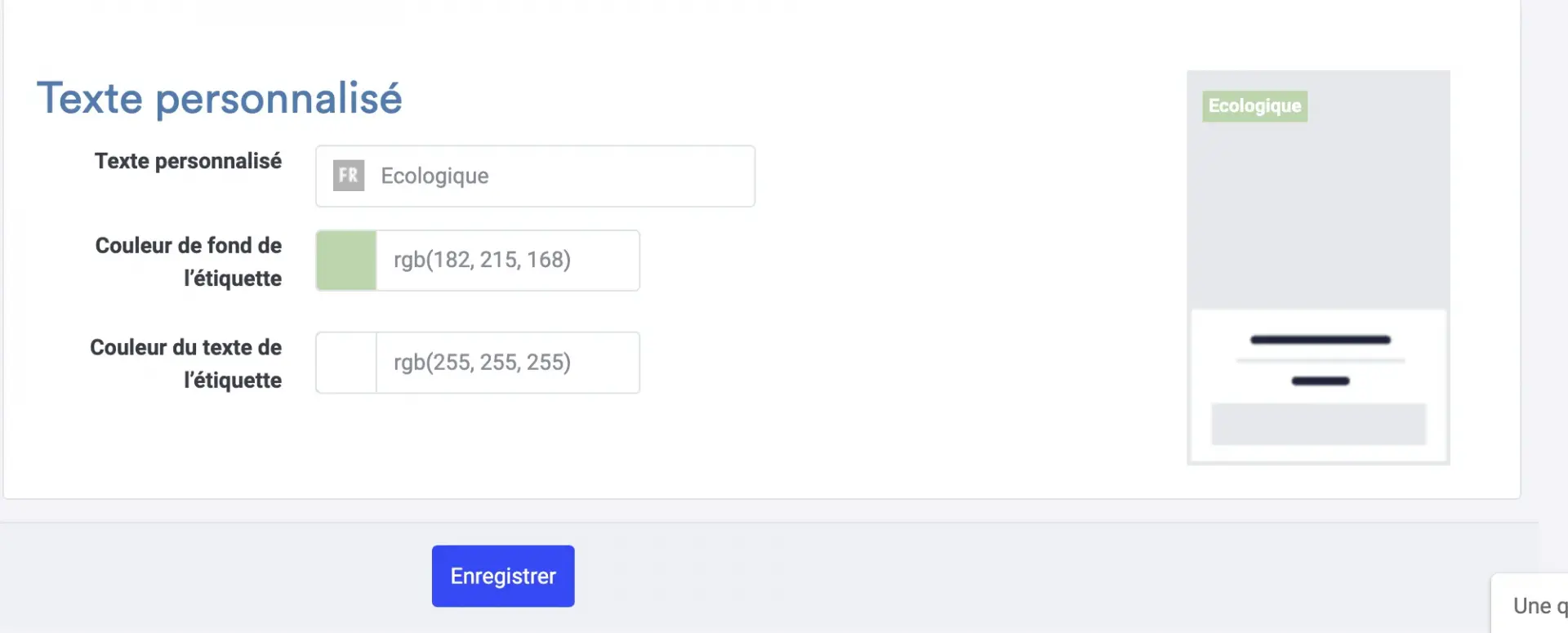This screenshot has height=633, width=1568.
Task: Open the white label text color swatch
Action: (346, 363)
